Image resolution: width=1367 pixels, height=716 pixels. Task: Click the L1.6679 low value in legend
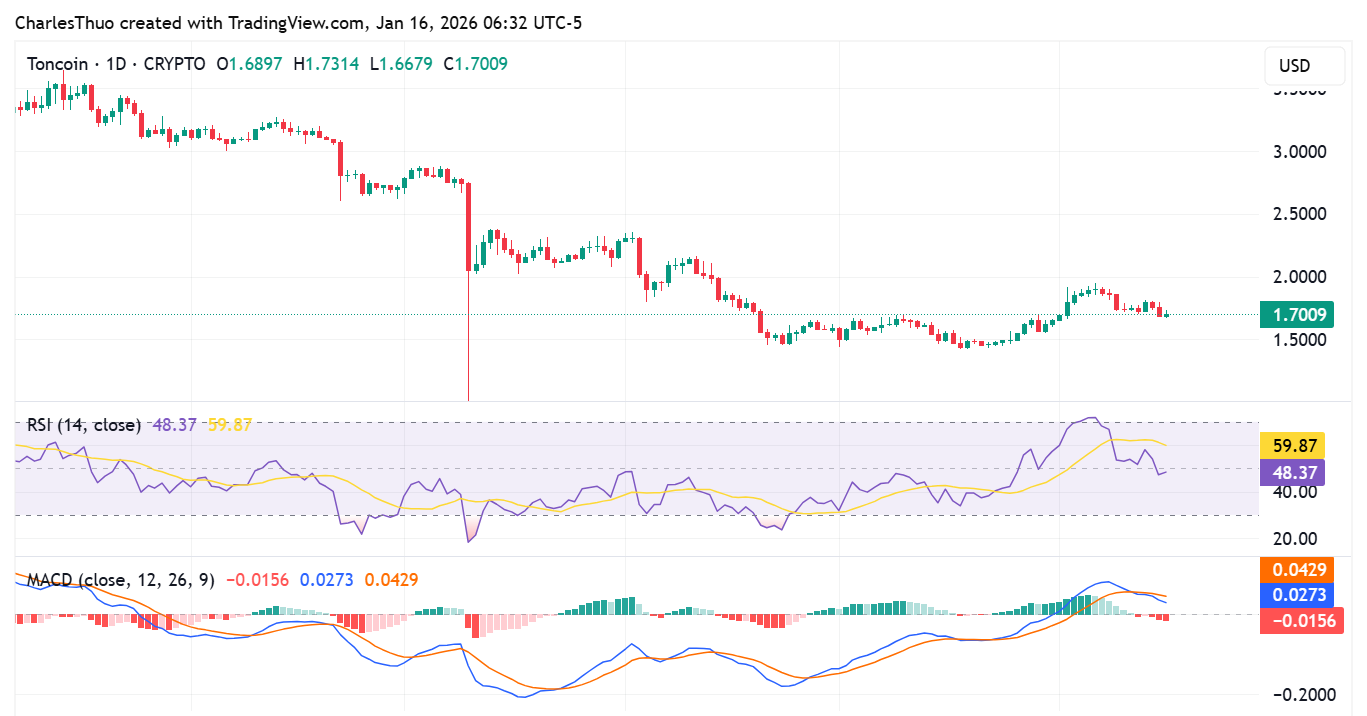(x=398, y=63)
